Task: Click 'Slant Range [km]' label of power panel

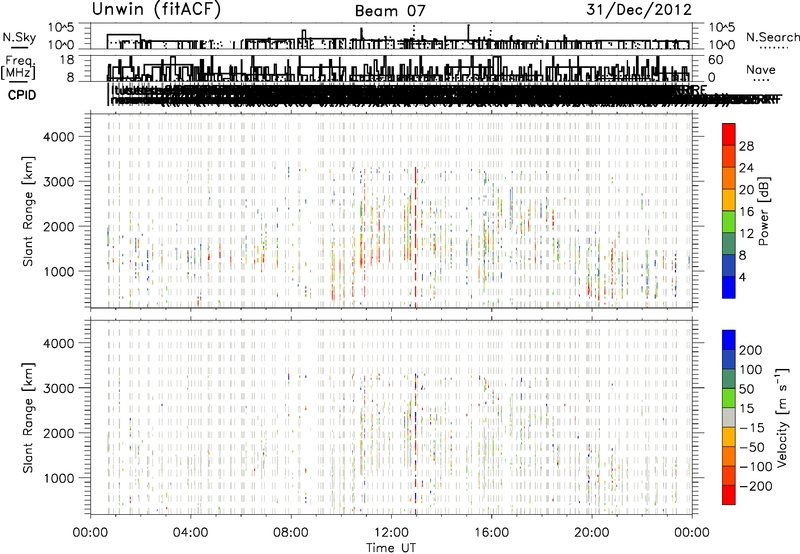Action: [28, 211]
